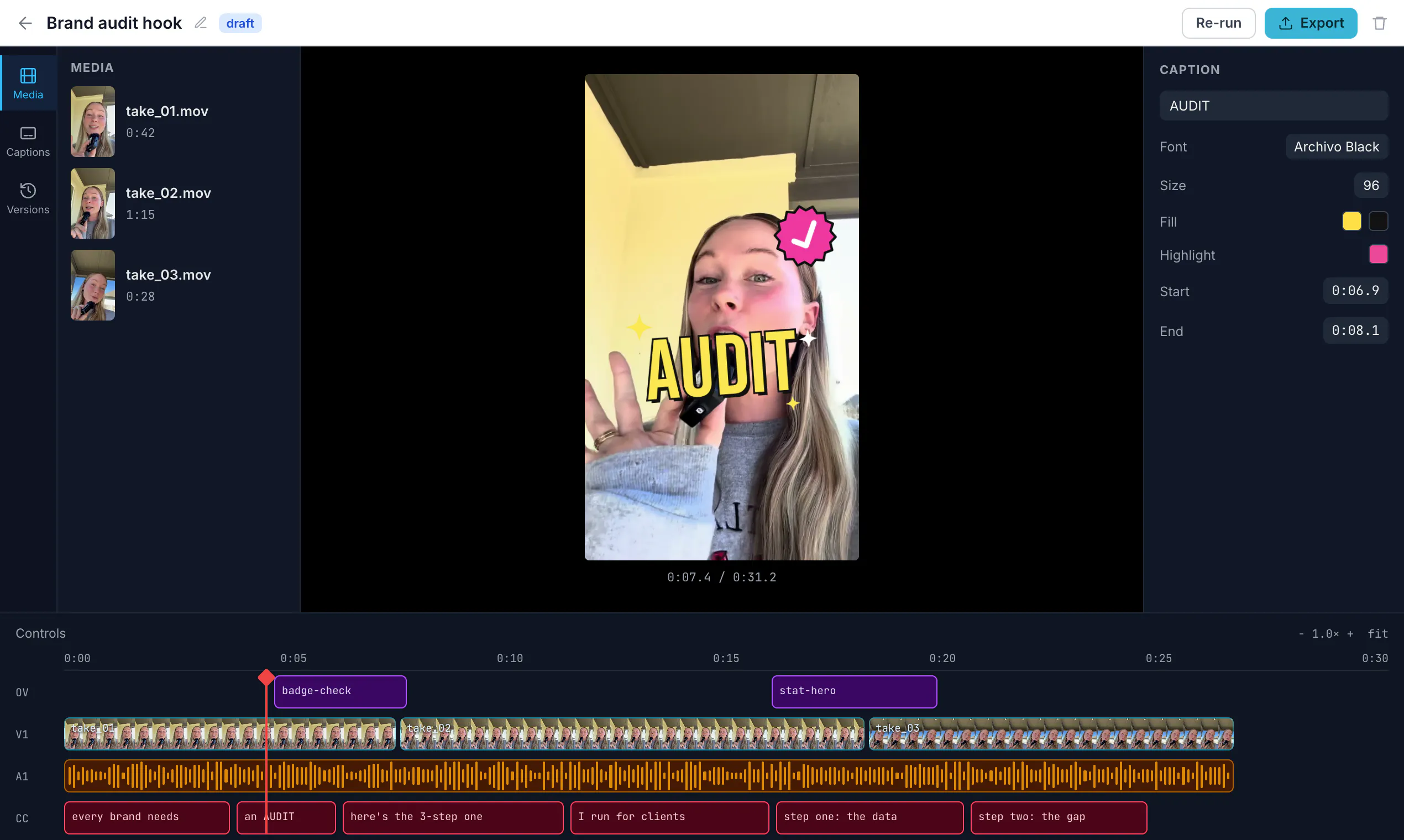Click the V1 track label
The height and width of the screenshot is (840, 1404).
click(22, 734)
